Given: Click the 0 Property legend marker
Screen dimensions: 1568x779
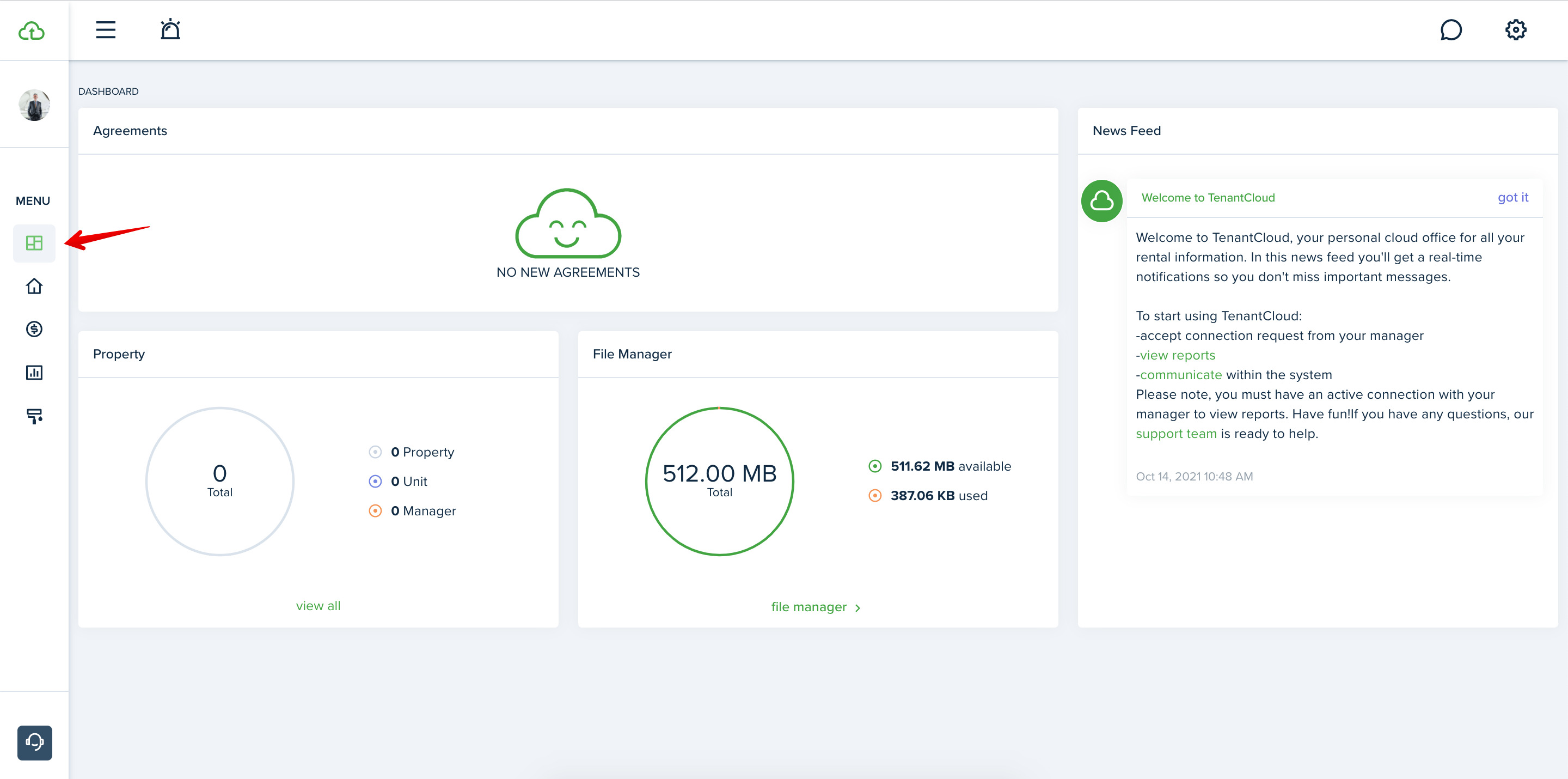Looking at the screenshot, I should (x=375, y=452).
